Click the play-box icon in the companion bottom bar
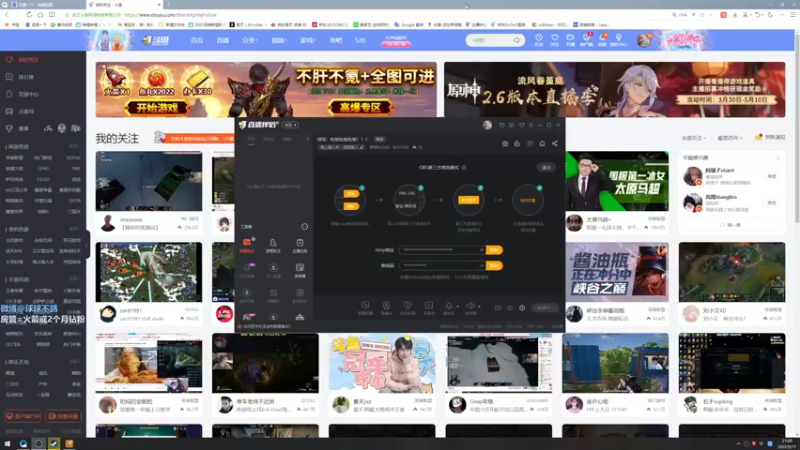Viewport: 800px width, 450px height. click(x=429, y=306)
